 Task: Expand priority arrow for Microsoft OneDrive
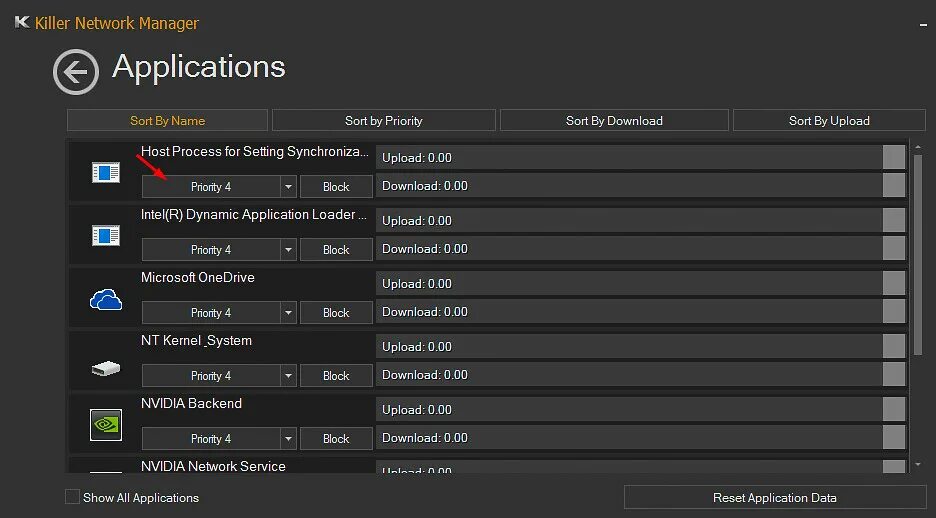point(288,313)
